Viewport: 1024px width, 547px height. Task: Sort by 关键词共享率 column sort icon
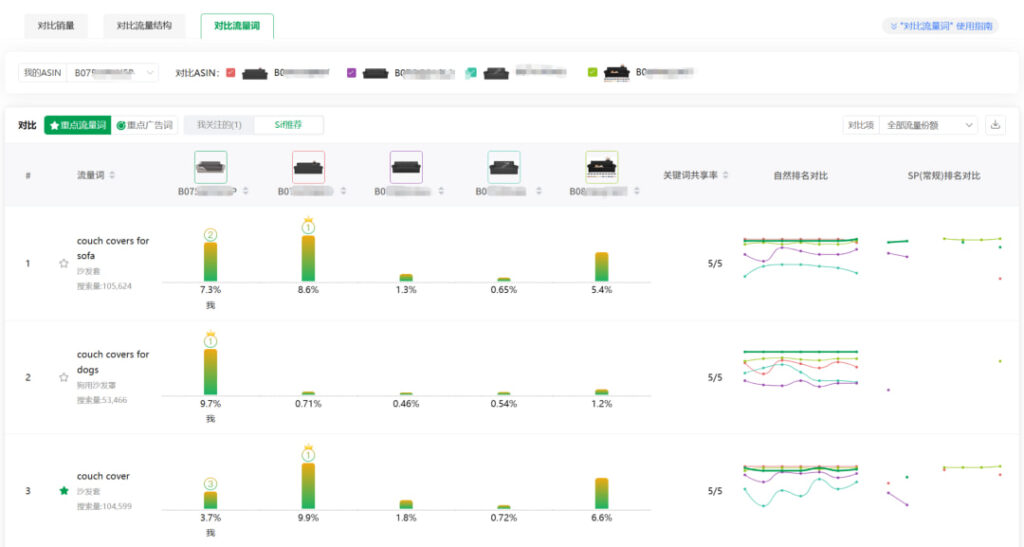tap(725, 175)
